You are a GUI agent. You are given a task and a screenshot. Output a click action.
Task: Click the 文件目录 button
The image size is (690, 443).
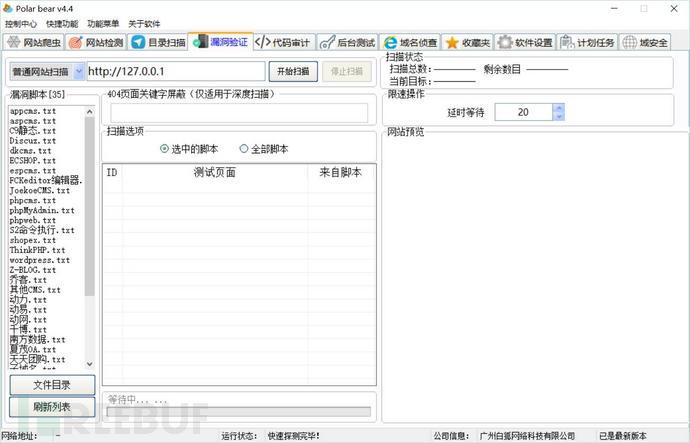pos(52,385)
